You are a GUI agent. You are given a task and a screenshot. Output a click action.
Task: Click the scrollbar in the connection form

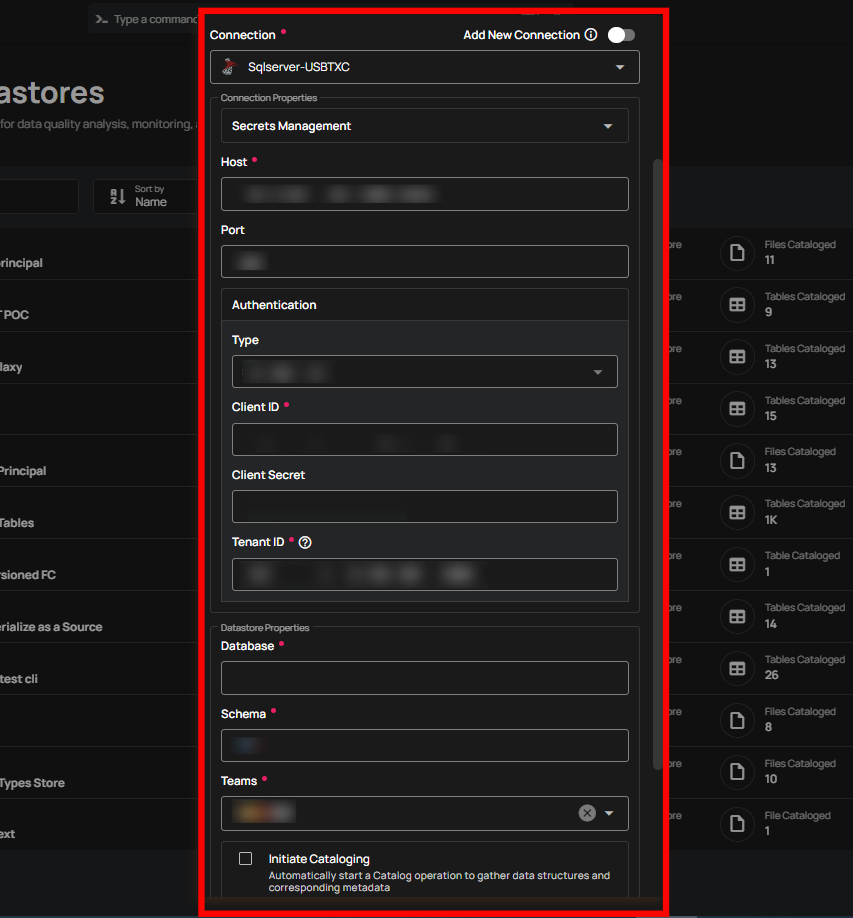[x=657, y=460]
